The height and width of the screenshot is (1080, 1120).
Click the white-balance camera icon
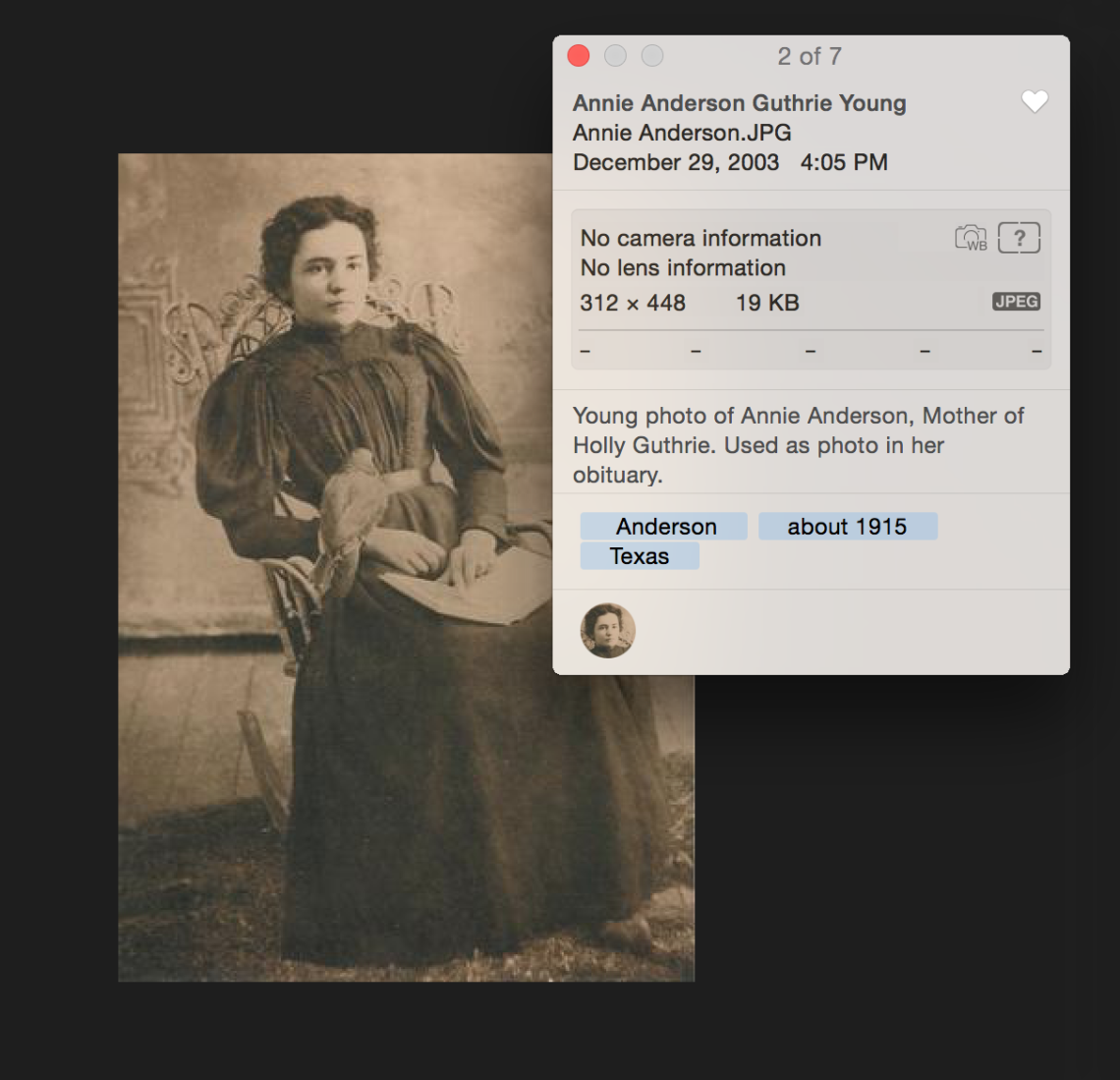pyautogui.click(x=970, y=237)
